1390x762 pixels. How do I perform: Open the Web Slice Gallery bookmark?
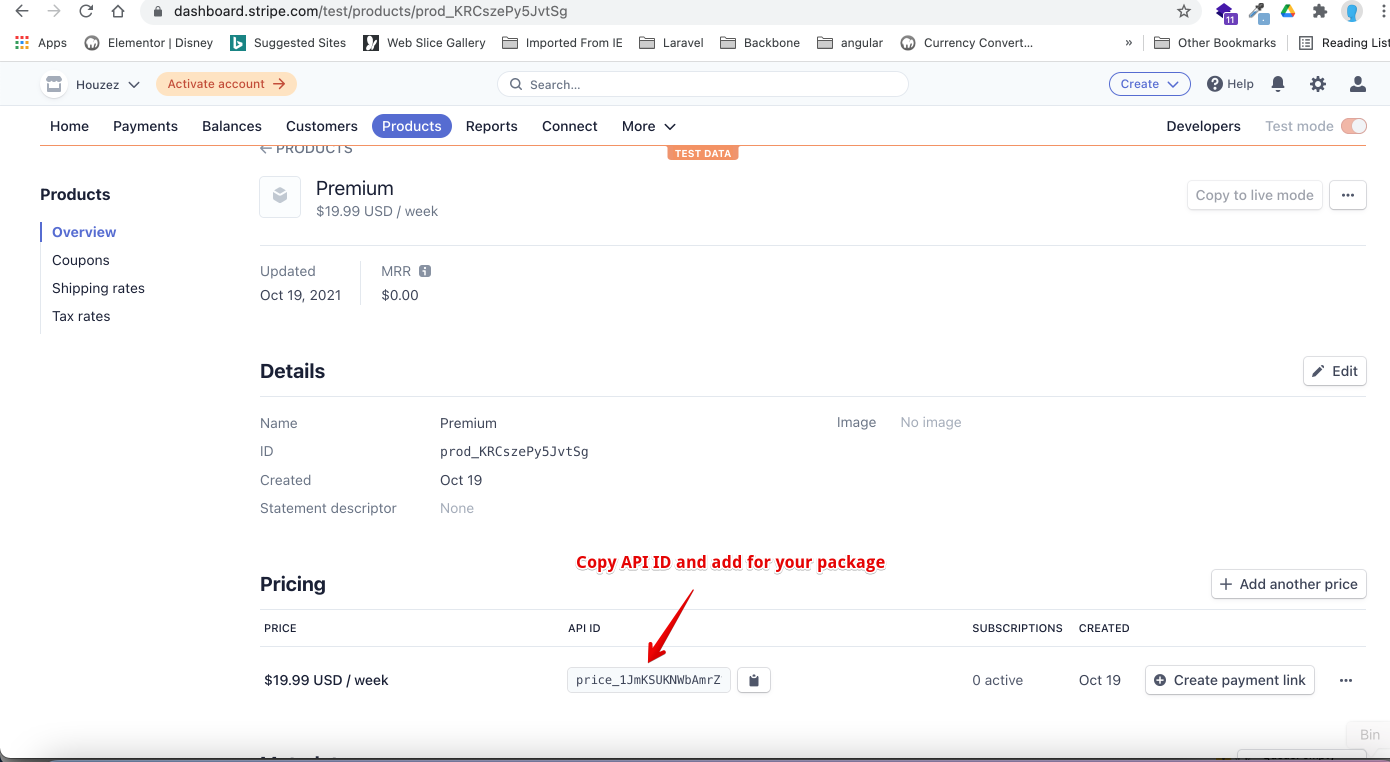point(424,43)
